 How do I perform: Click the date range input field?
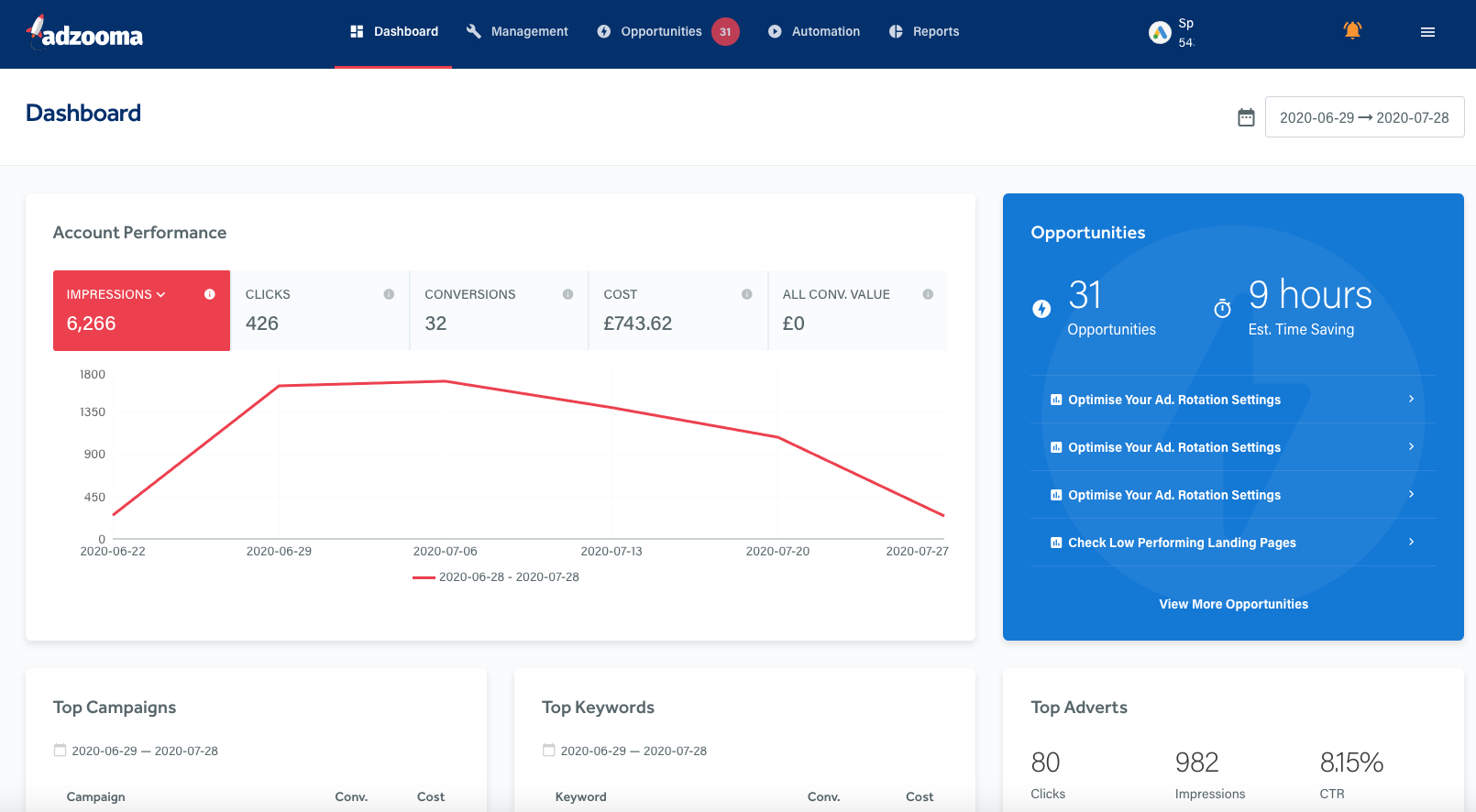pos(1364,117)
